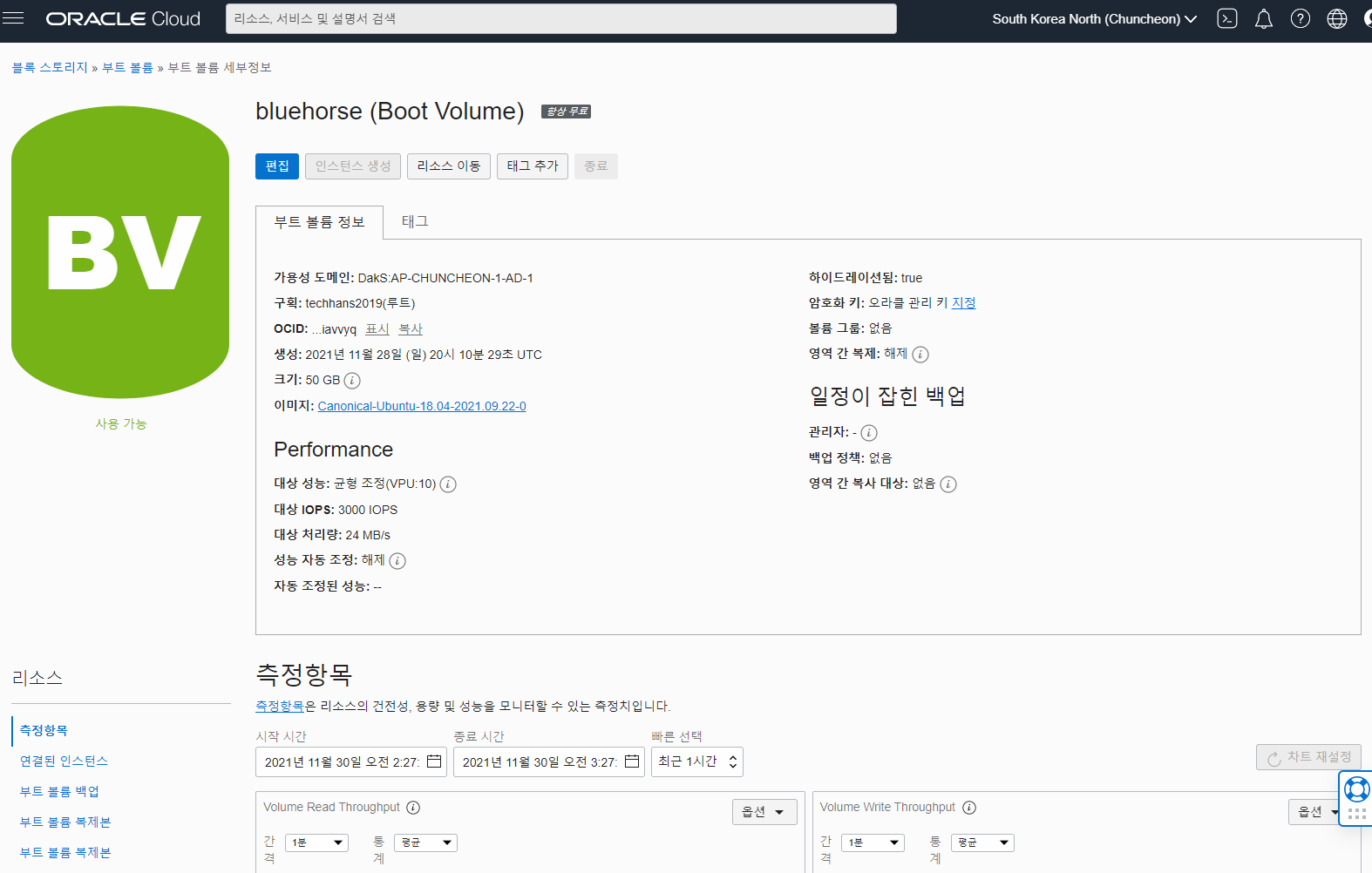Select 연결된 인스턴스 in resources sidebar
This screenshot has width=1372, height=873.
[64, 761]
